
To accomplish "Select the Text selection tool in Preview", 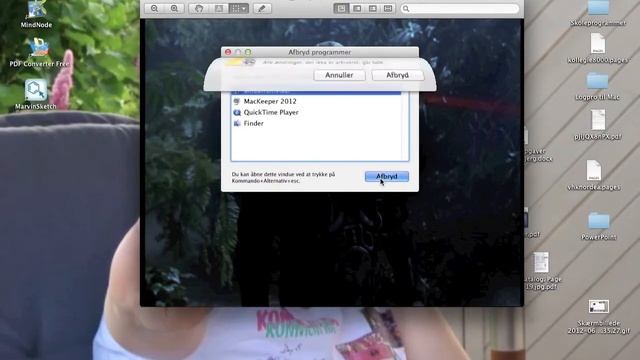I will click(219, 8).
